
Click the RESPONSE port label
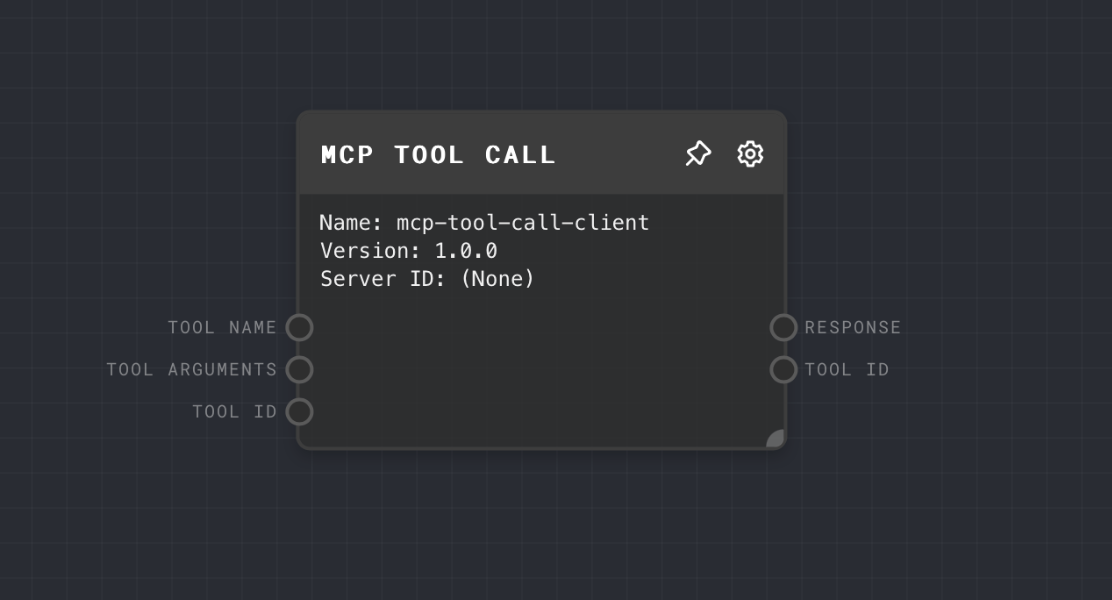[x=852, y=328]
